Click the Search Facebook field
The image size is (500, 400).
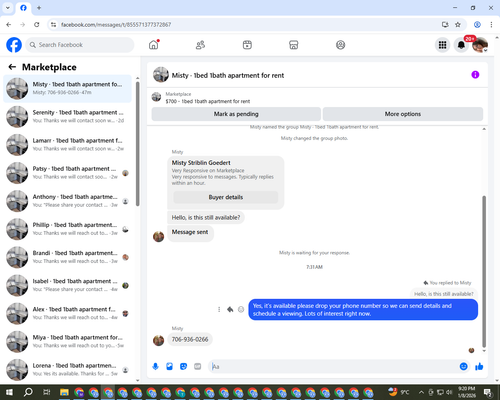click(80, 45)
